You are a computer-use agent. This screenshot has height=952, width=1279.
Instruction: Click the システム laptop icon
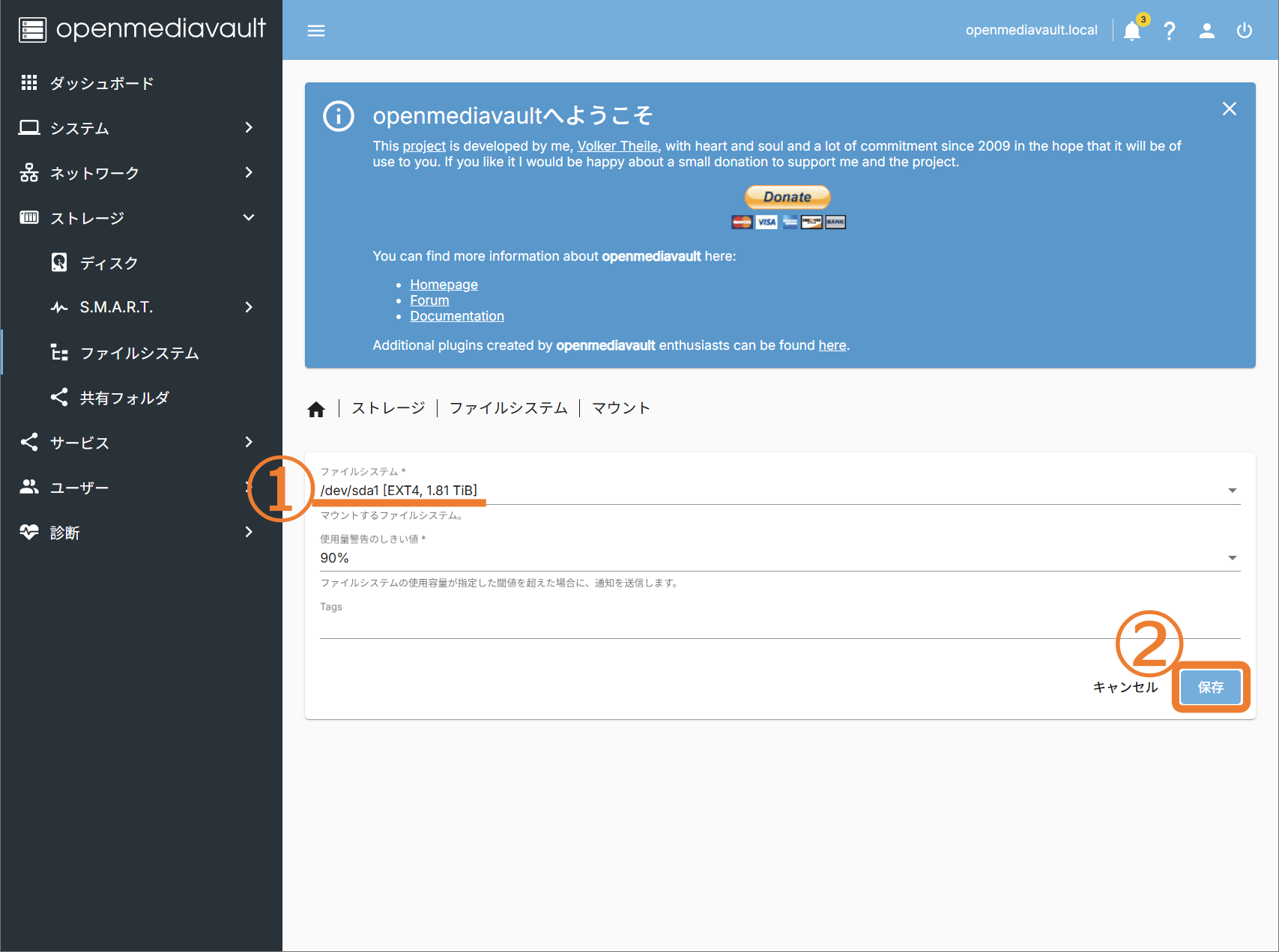tap(29, 127)
